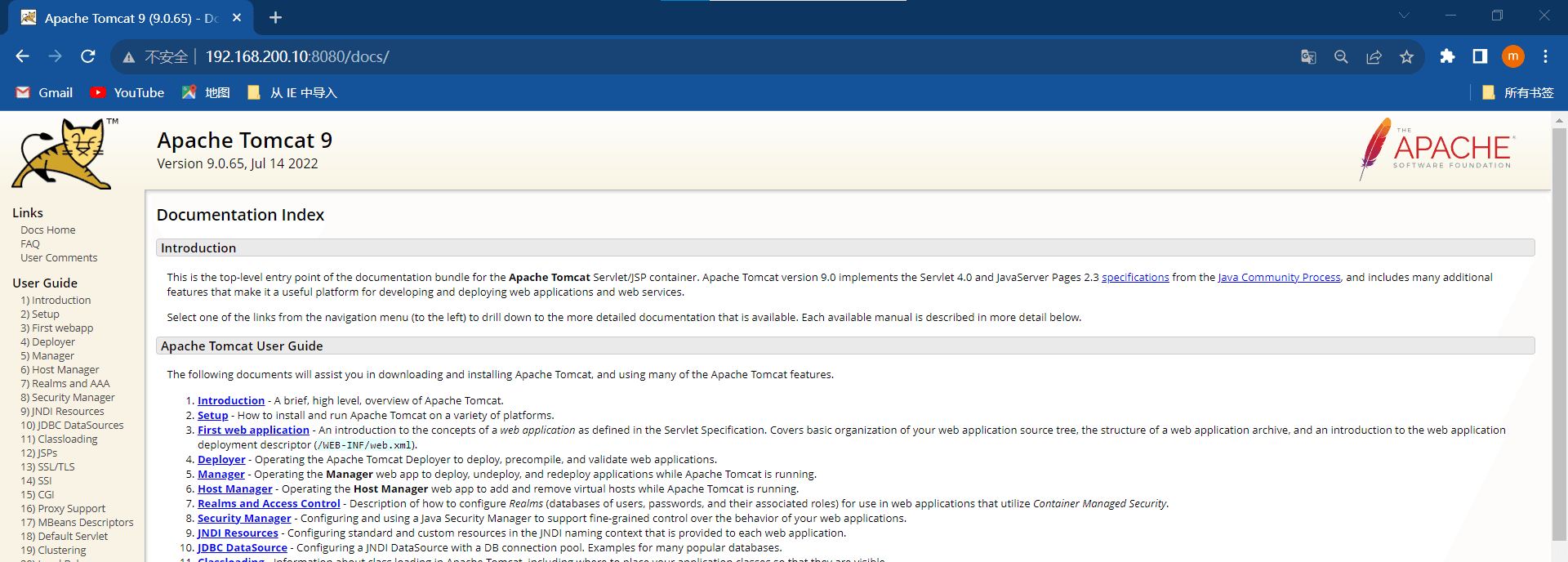Open the JDBC DataSource list link

coord(243,548)
